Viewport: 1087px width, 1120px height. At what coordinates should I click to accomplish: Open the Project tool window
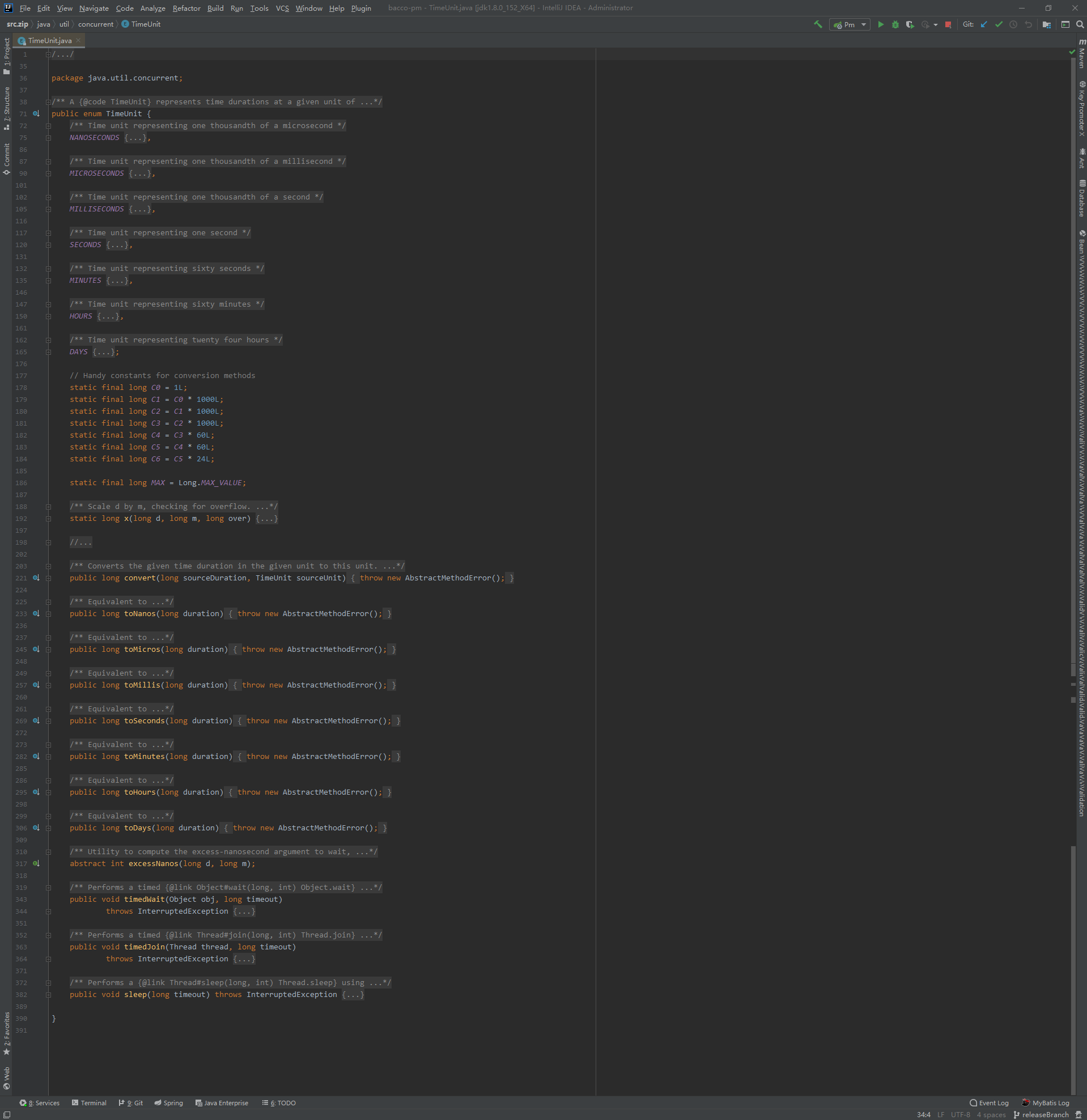tap(6, 56)
